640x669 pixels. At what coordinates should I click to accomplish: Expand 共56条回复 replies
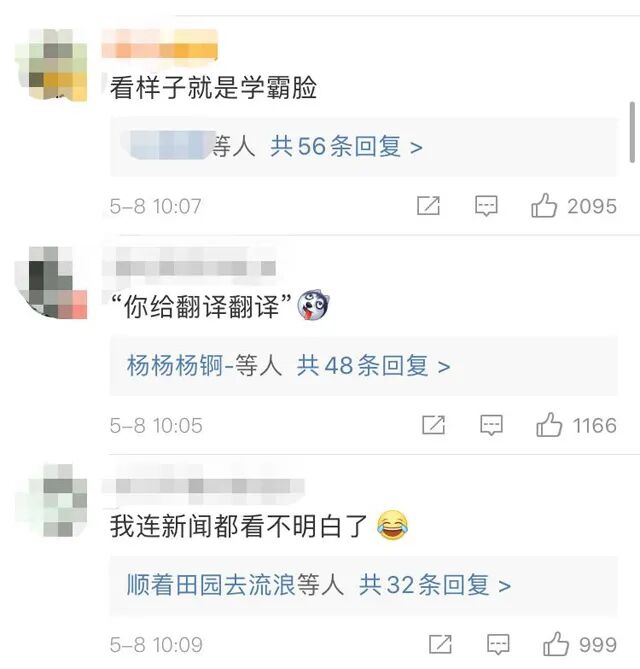pyautogui.click(x=346, y=147)
